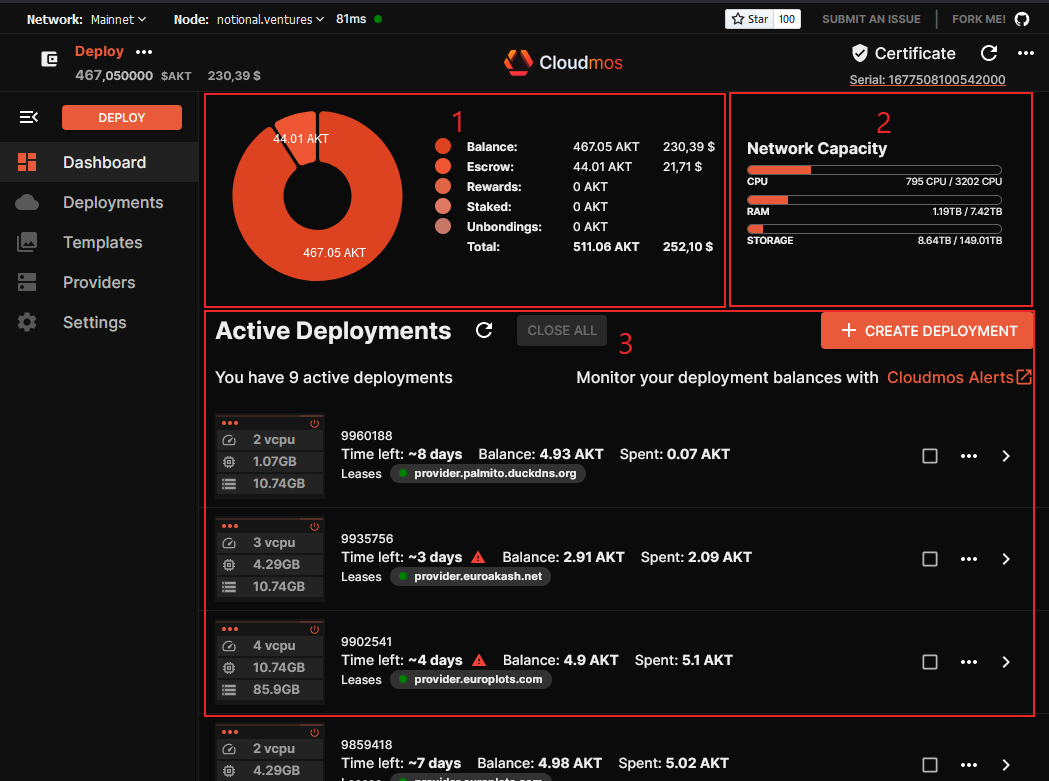Open the three-dot menu for deployment 9960188
This screenshot has width=1049, height=781.
tap(968, 456)
